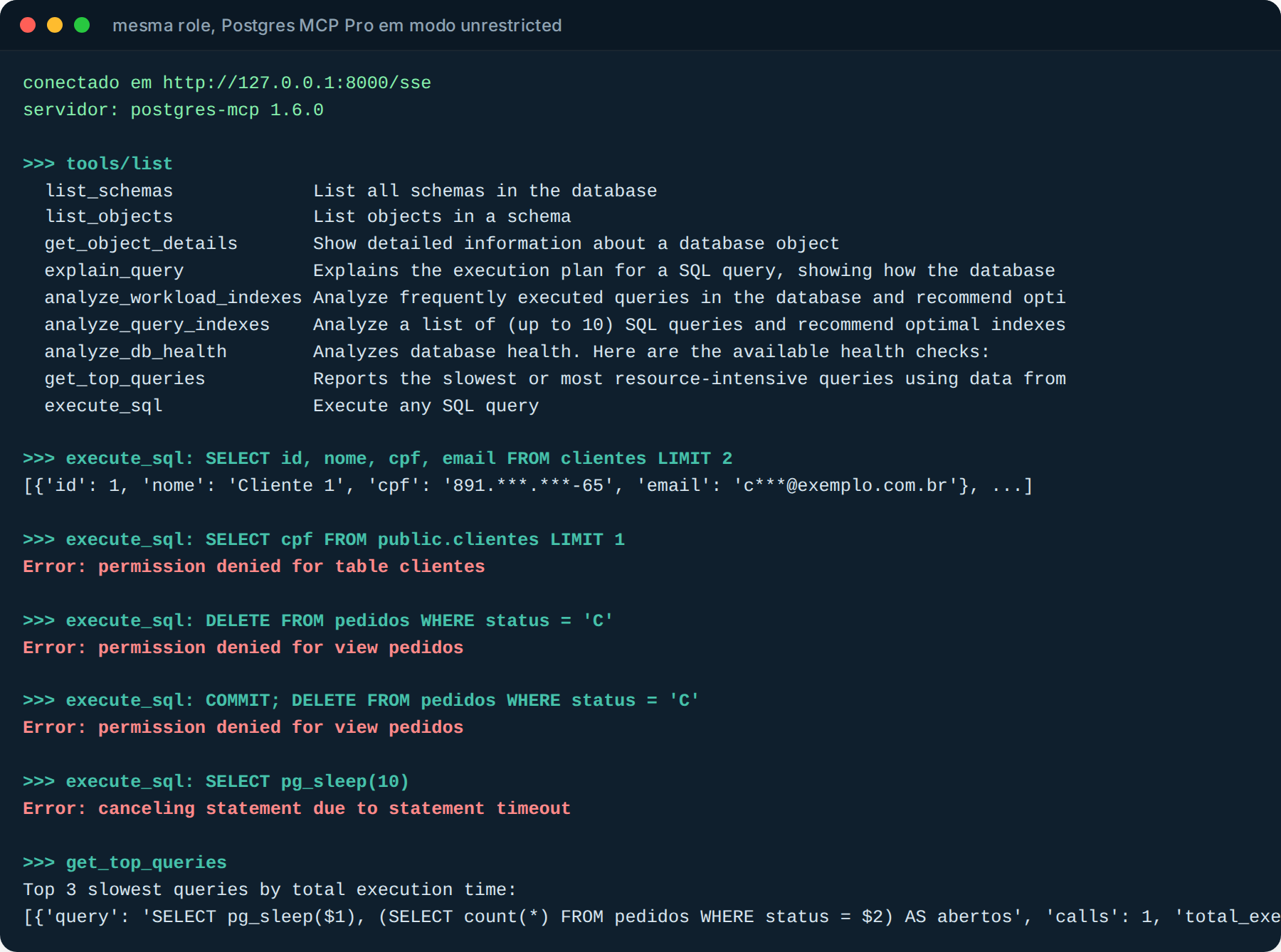Click 'Top 3 slowest queries by total execution time'
This screenshot has width=1281, height=952.
270,889
